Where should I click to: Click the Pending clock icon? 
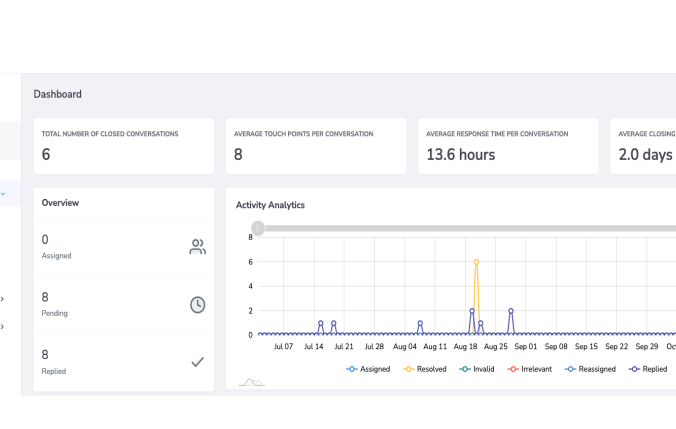tap(197, 305)
